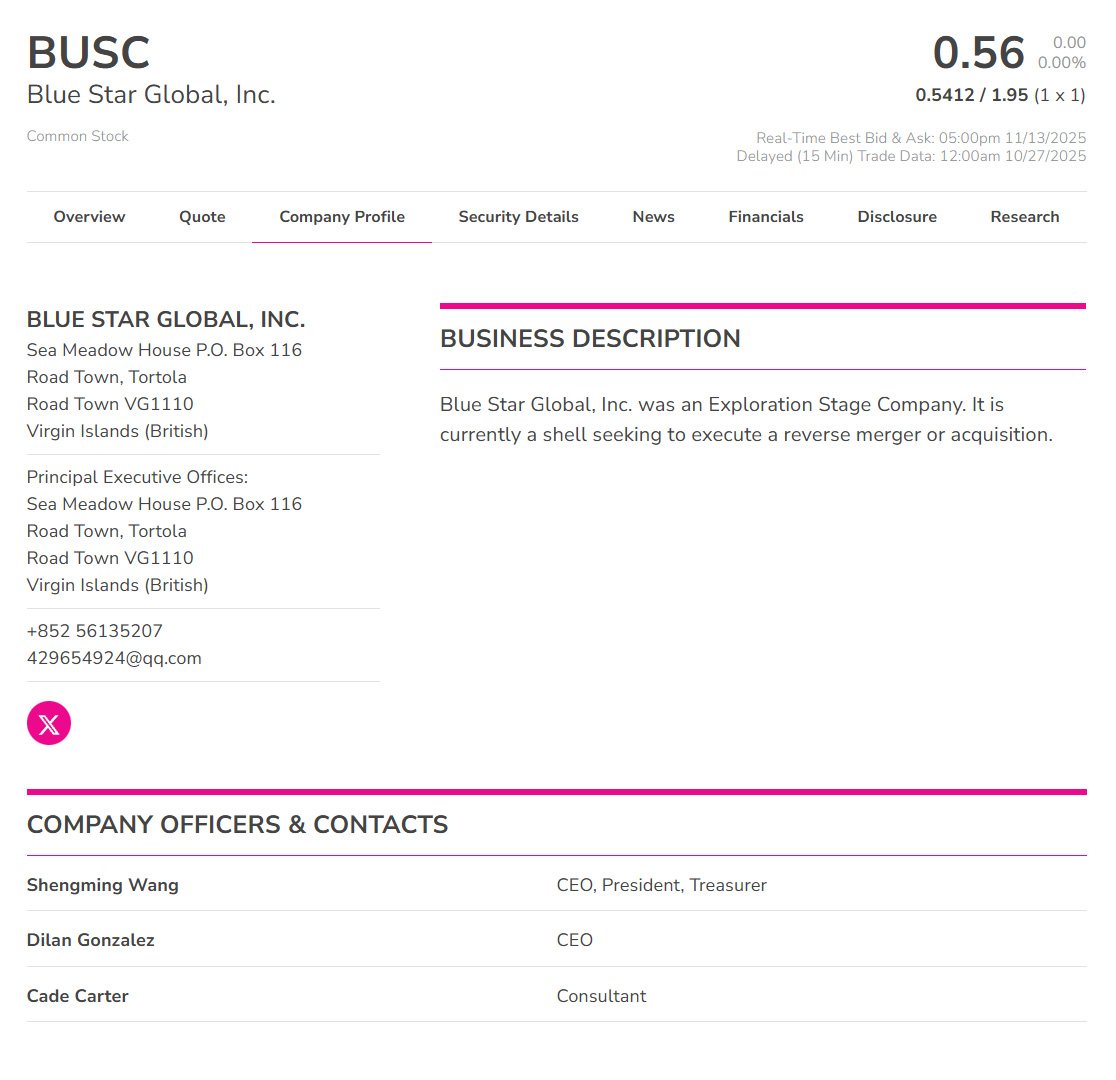Open the Research tab
The height and width of the screenshot is (1080, 1116).
pyautogui.click(x=1024, y=217)
